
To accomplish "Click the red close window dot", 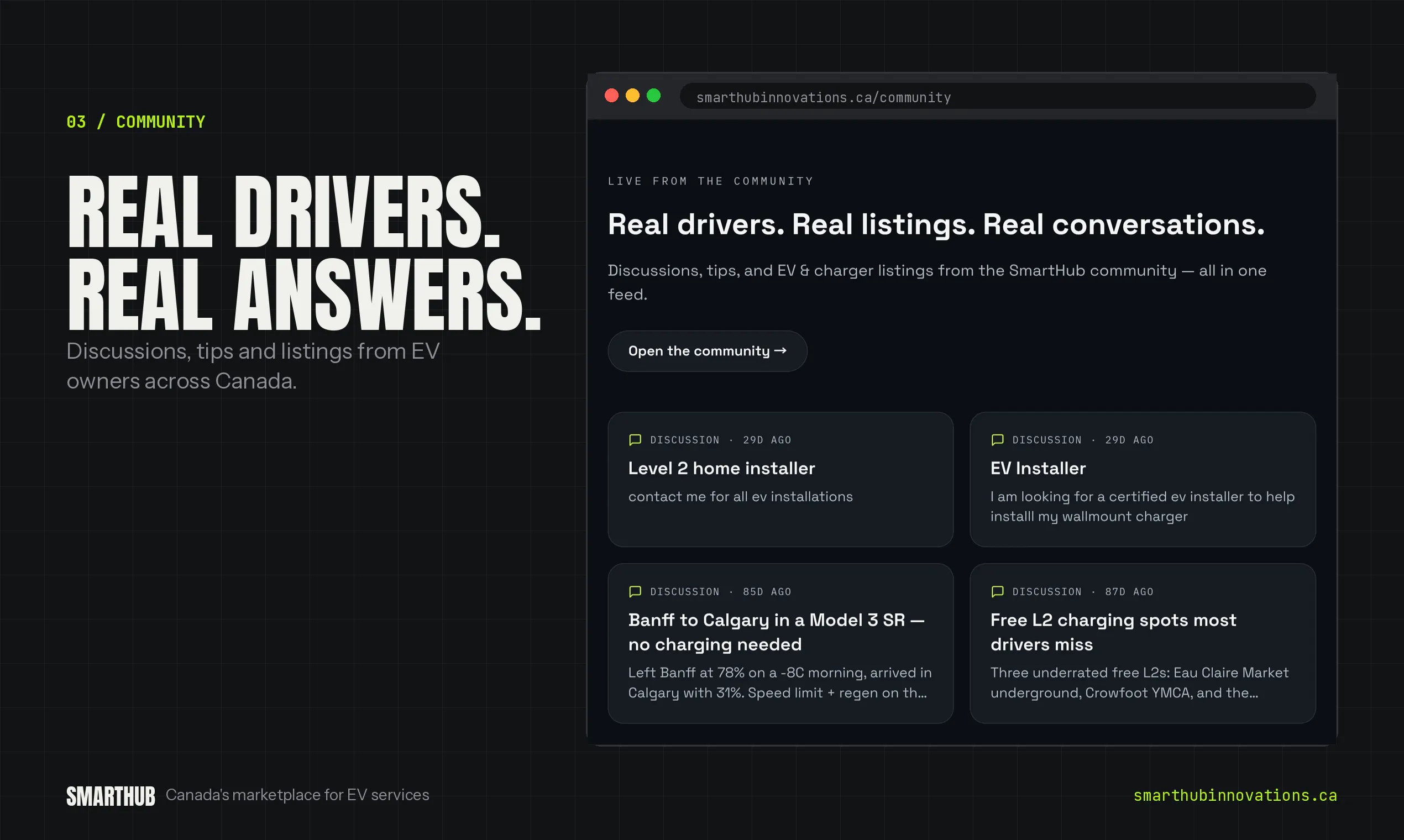I will (x=611, y=96).
